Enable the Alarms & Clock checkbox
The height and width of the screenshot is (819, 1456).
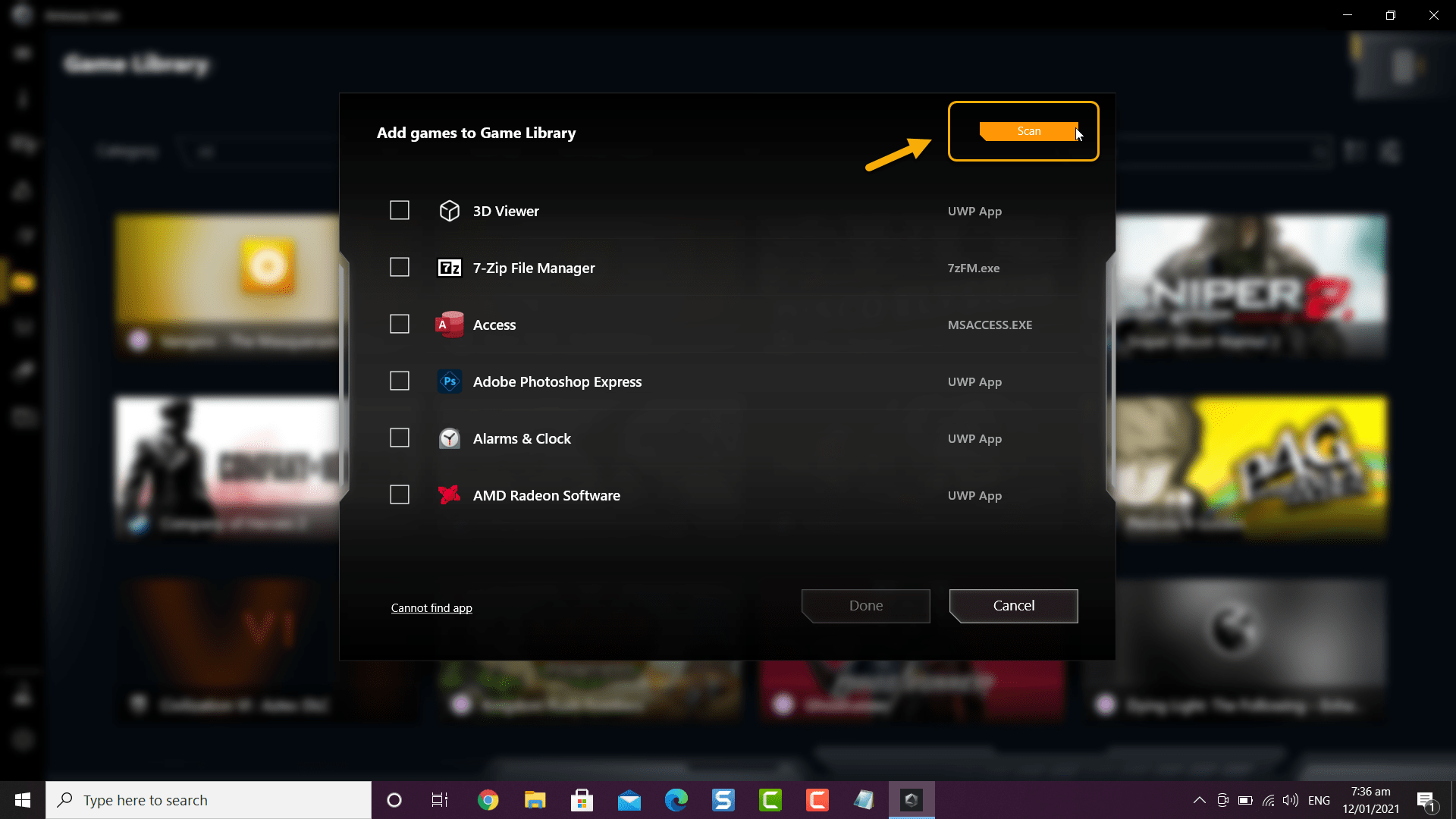[x=400, y=438]
